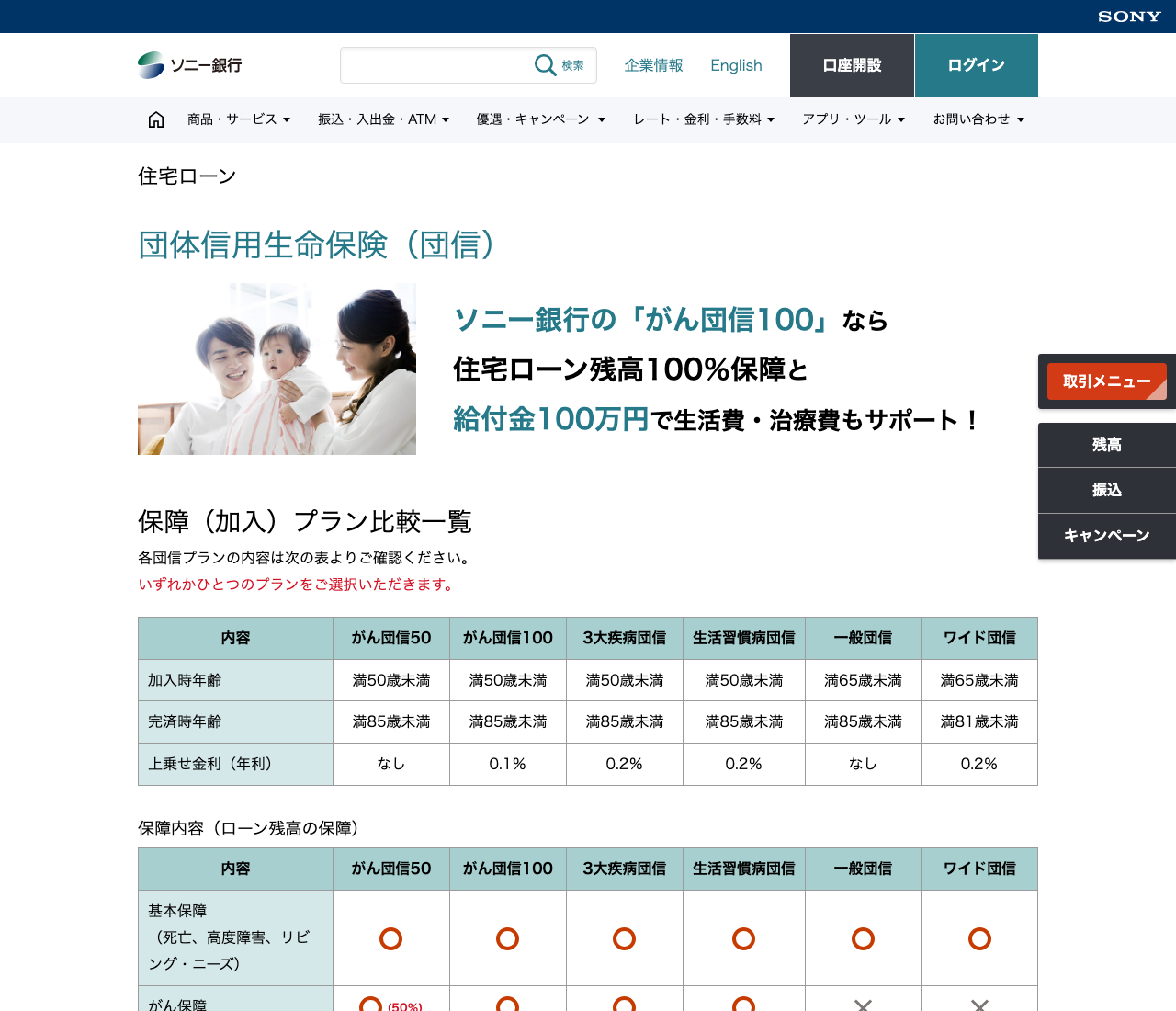The height and width of the screenshot is (1011, 1176).
Task: Open the 企業情報 link
Action: click(x=654, y=65)
